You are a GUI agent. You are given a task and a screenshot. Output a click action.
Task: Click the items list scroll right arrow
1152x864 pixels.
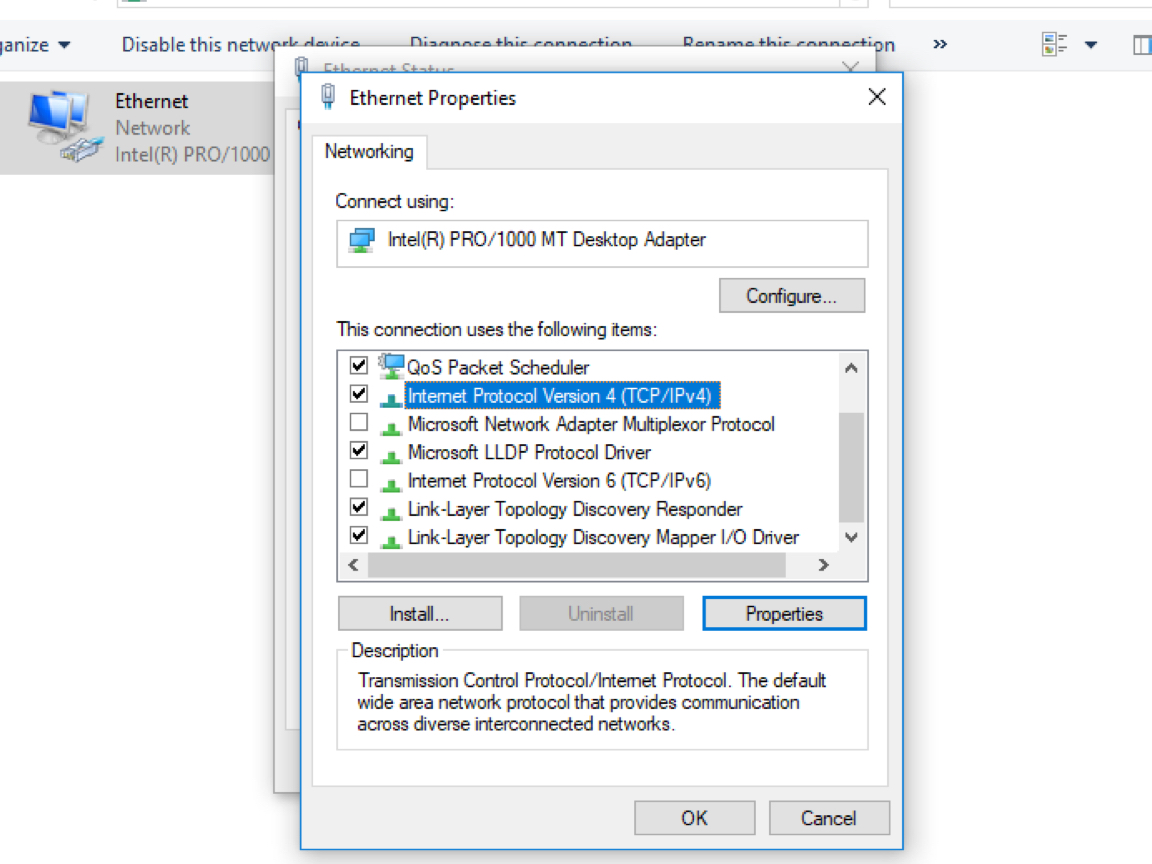point(824,564)
